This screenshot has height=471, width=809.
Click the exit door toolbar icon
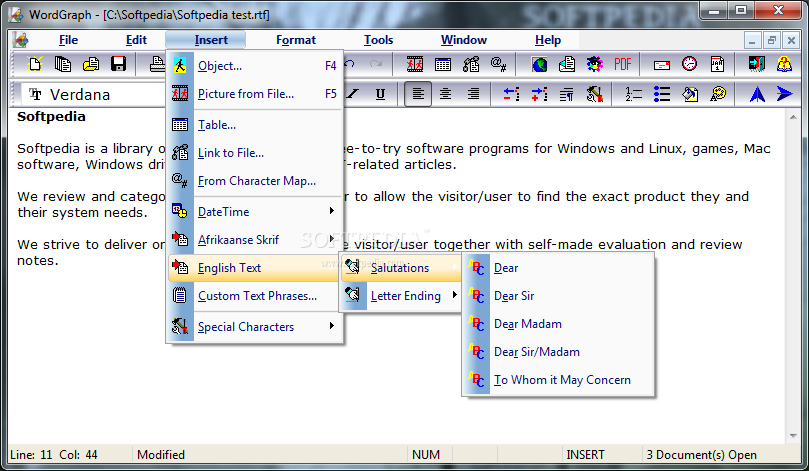(756, 64)
